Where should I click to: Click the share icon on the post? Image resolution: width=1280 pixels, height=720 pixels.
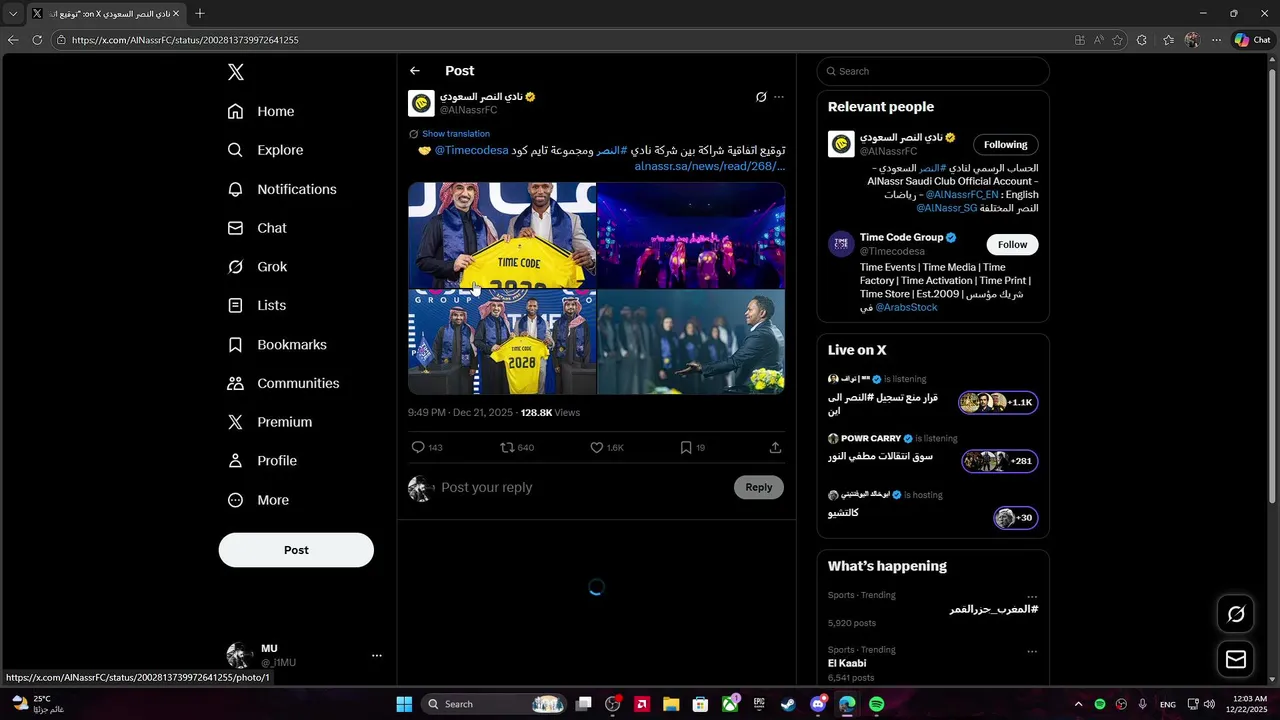775,447
